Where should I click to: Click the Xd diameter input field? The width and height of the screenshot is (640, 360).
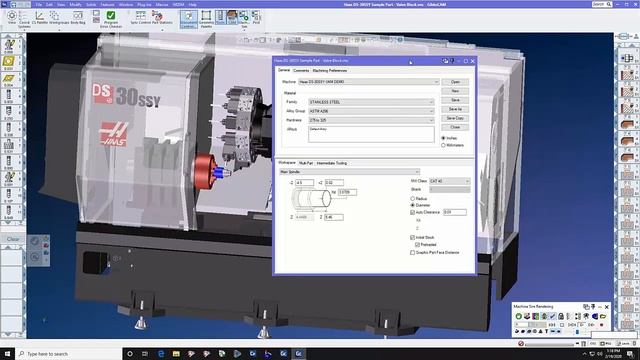(x=347, y=192)
